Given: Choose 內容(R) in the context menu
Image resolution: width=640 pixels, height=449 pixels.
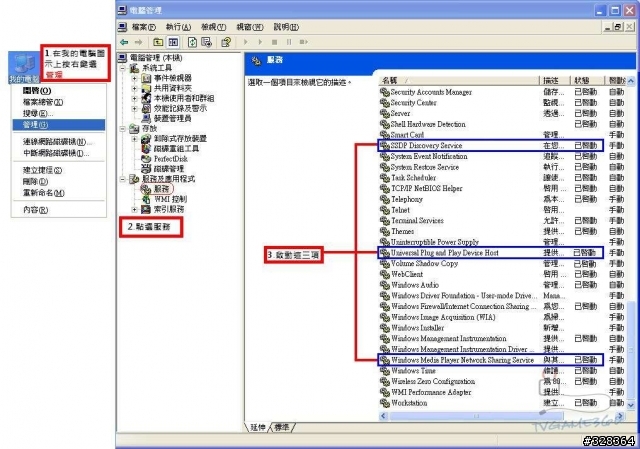Looking at the screenshot, I should coord(58,210).
